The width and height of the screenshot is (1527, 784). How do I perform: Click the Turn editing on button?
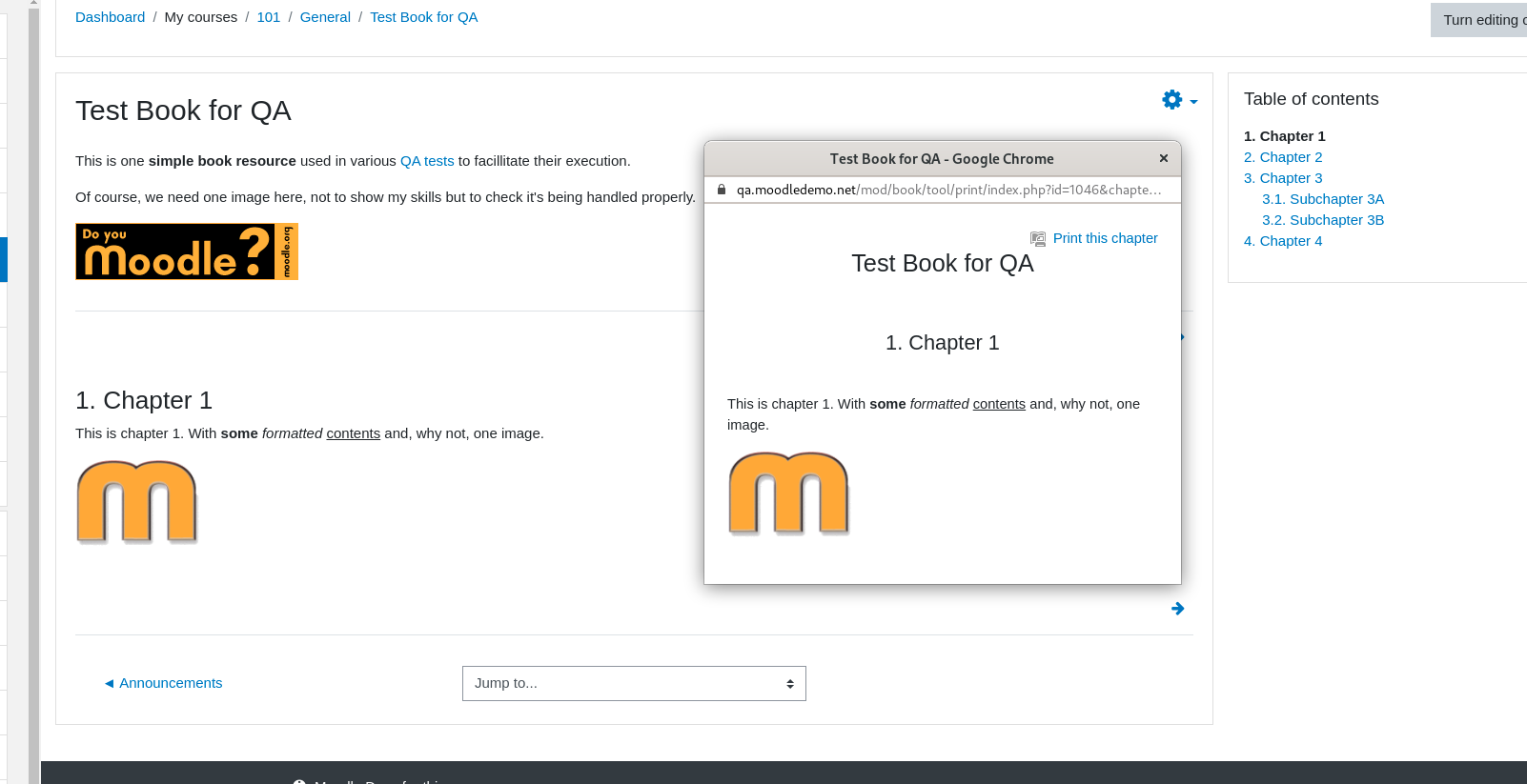point(1479,20)
